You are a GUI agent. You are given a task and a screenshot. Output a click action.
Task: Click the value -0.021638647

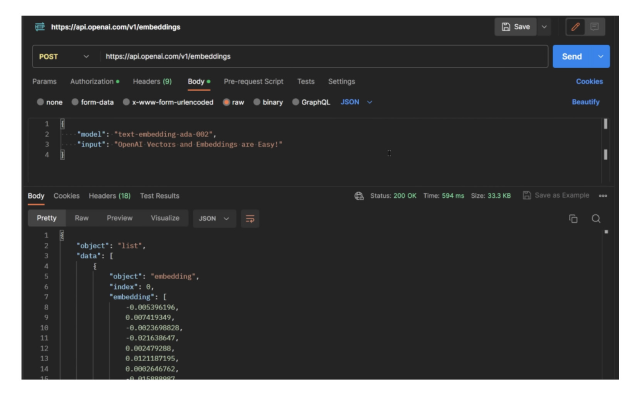pyautogui.click(x=152, y=338)
